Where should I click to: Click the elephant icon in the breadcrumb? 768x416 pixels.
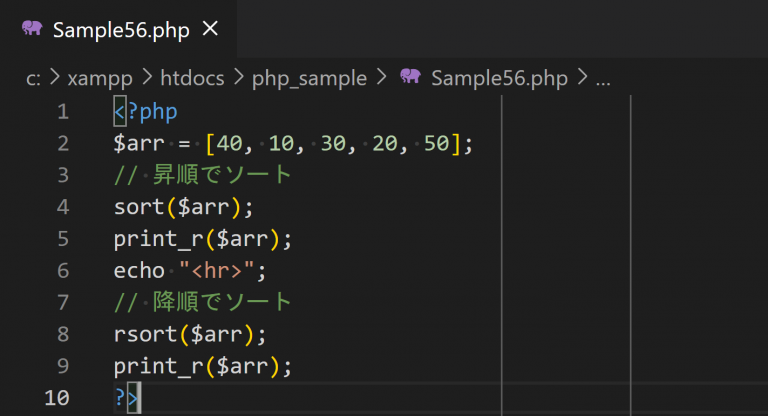pyautogui.click(x=410, y=78)
